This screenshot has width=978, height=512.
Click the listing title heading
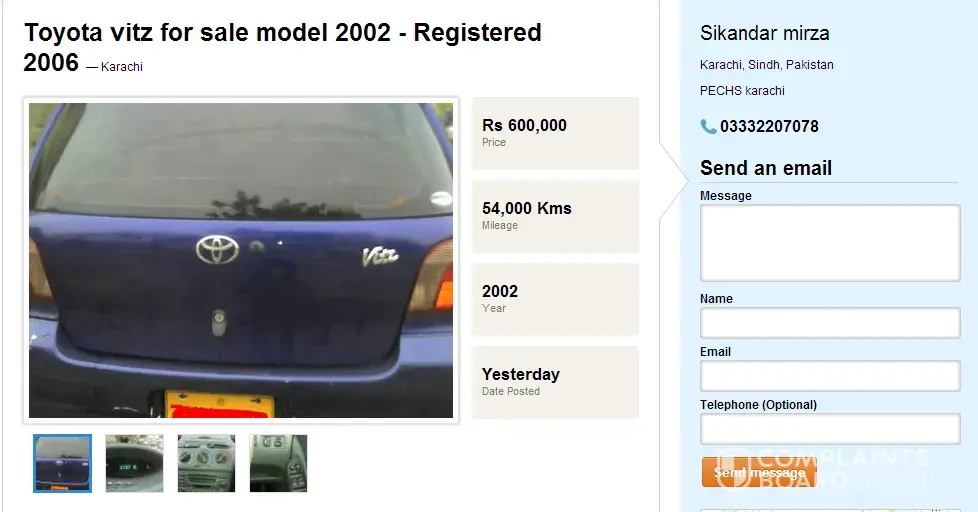coord(283,47)
